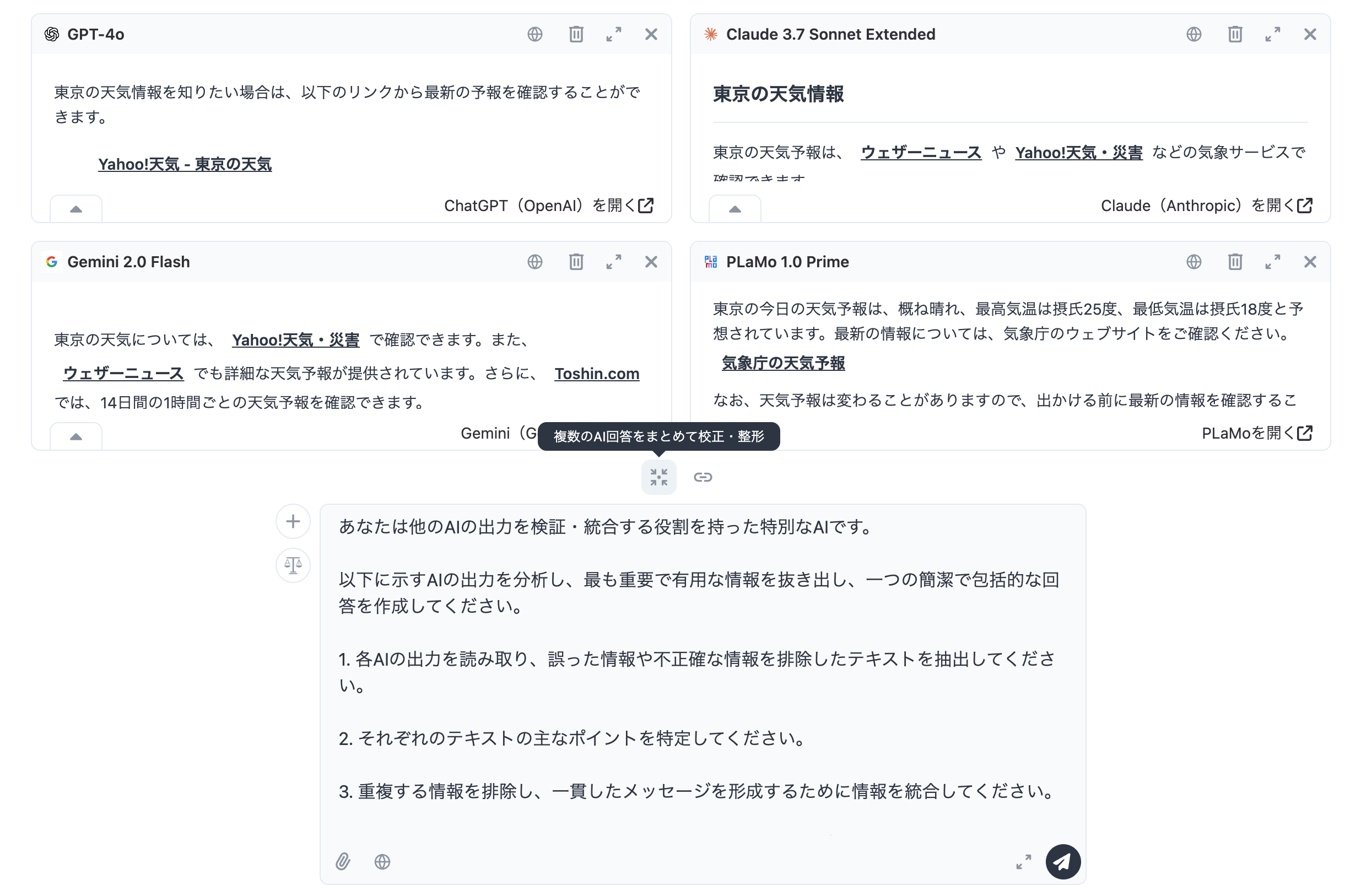The image size is (1361, 896).
Task: Collapse the GPT-4o response with the up arrow
Action: [76, 209]
